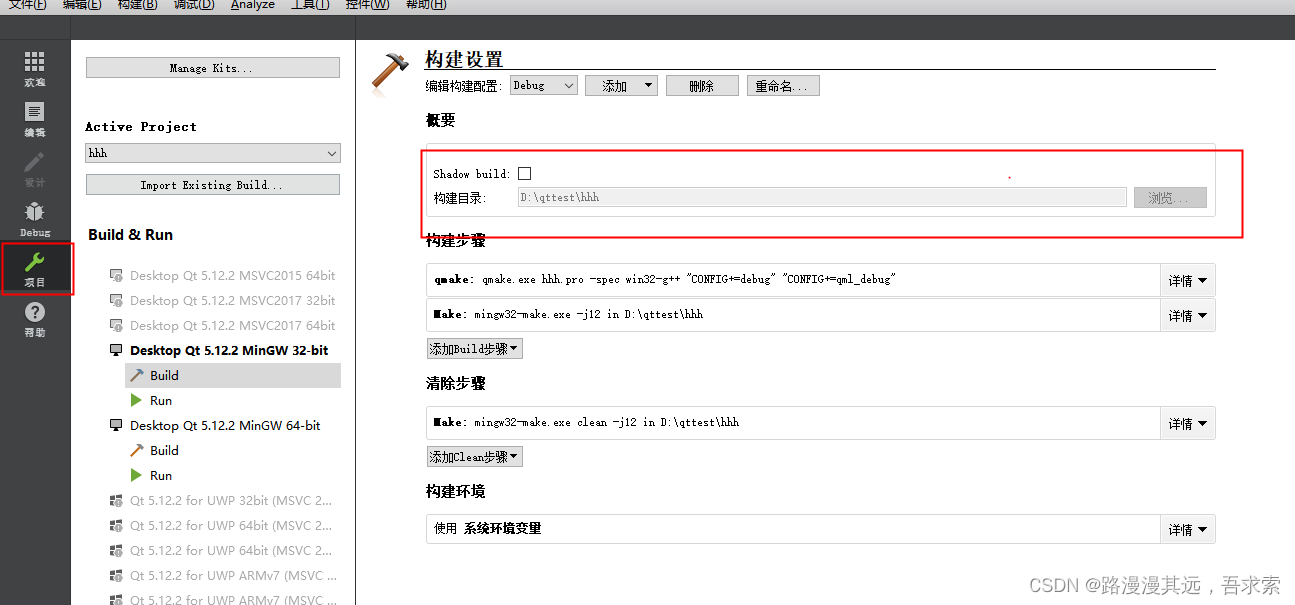
Task: Click the make clean step command text
Action: [586, 423]
